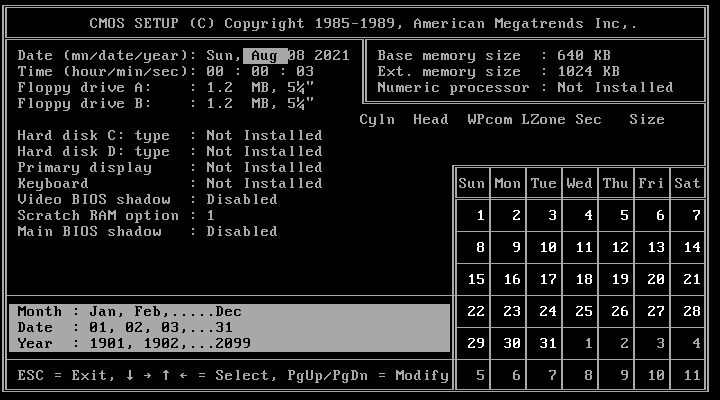Choose Hard disk C type setting
The width and height of the screenshot is (720, 400).
[264, 136]
